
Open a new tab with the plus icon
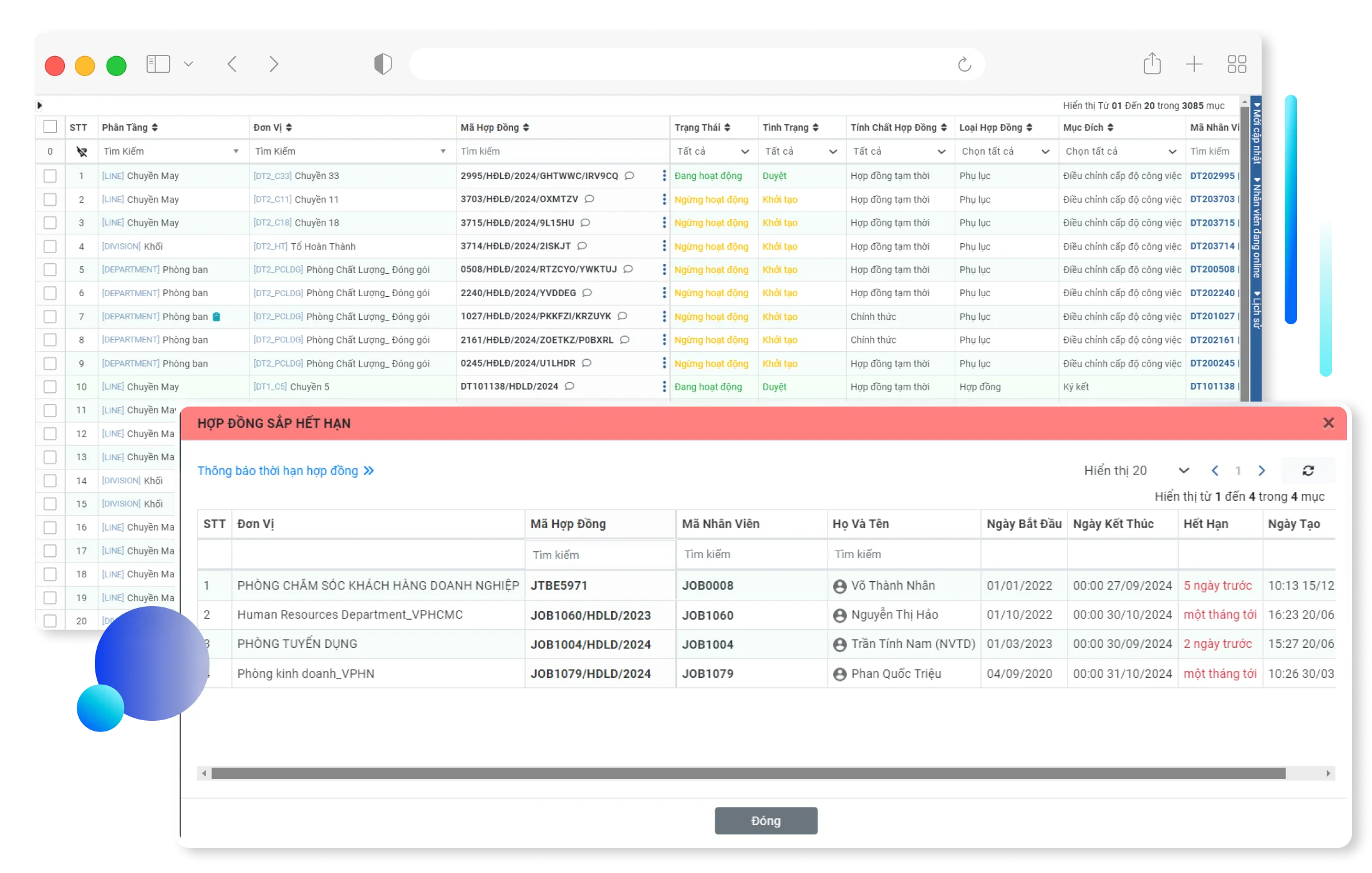[1194, 64]
